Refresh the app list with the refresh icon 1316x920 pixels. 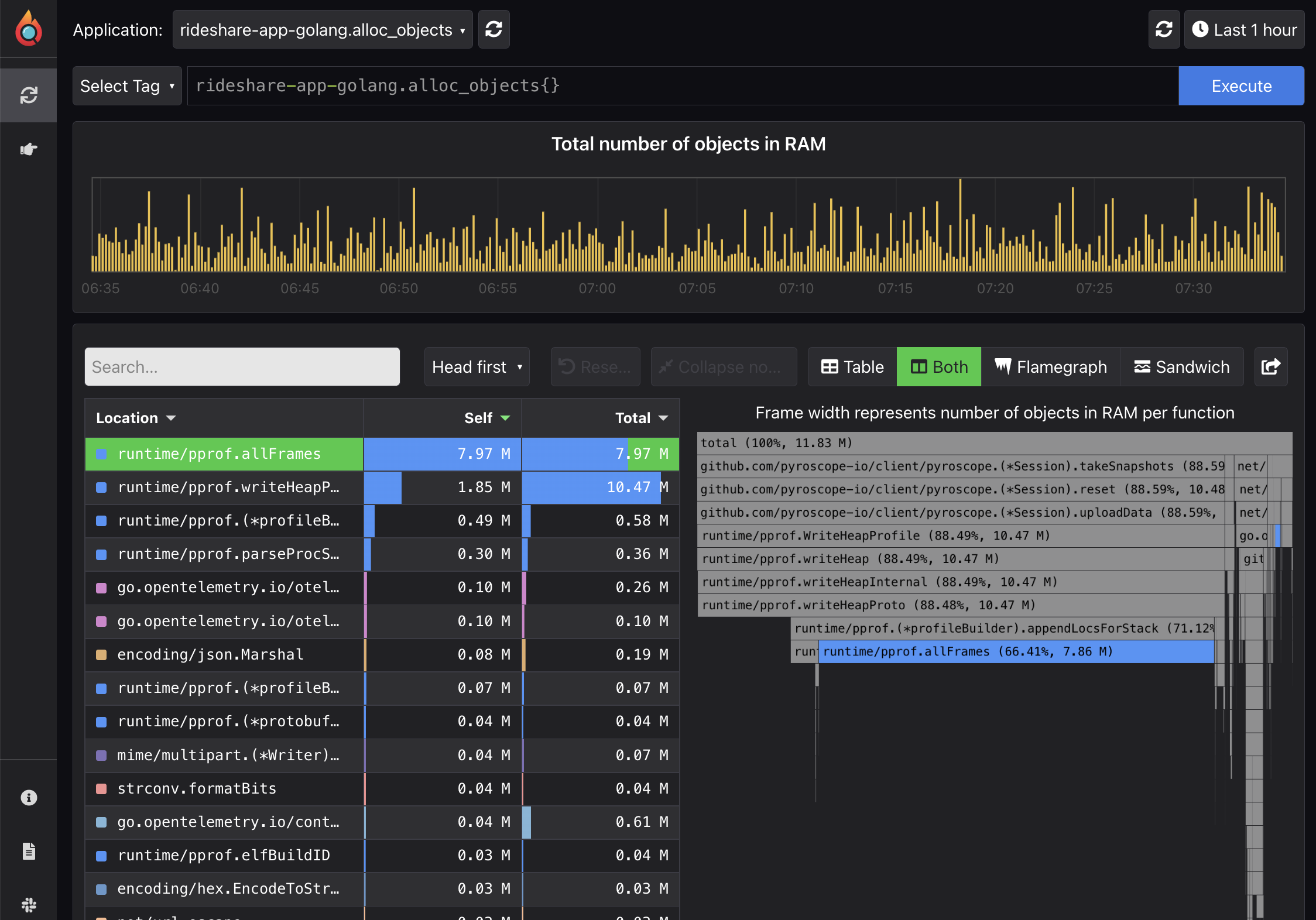(493, 29)
